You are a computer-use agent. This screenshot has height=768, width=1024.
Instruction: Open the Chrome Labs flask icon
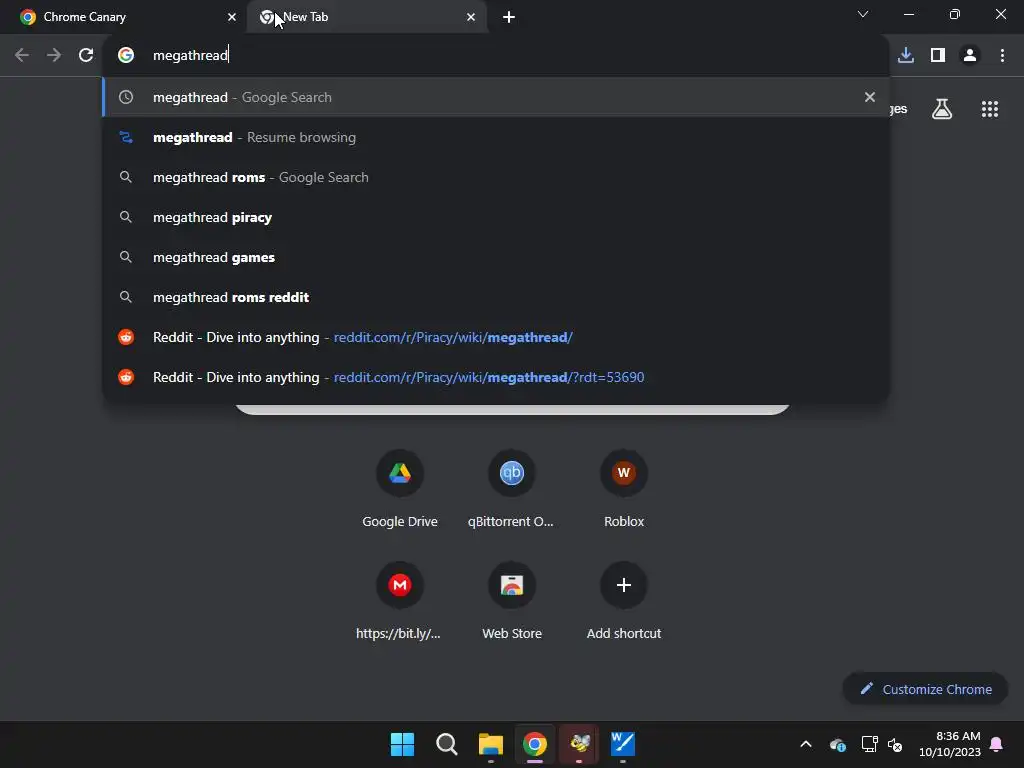pos(942,109)
